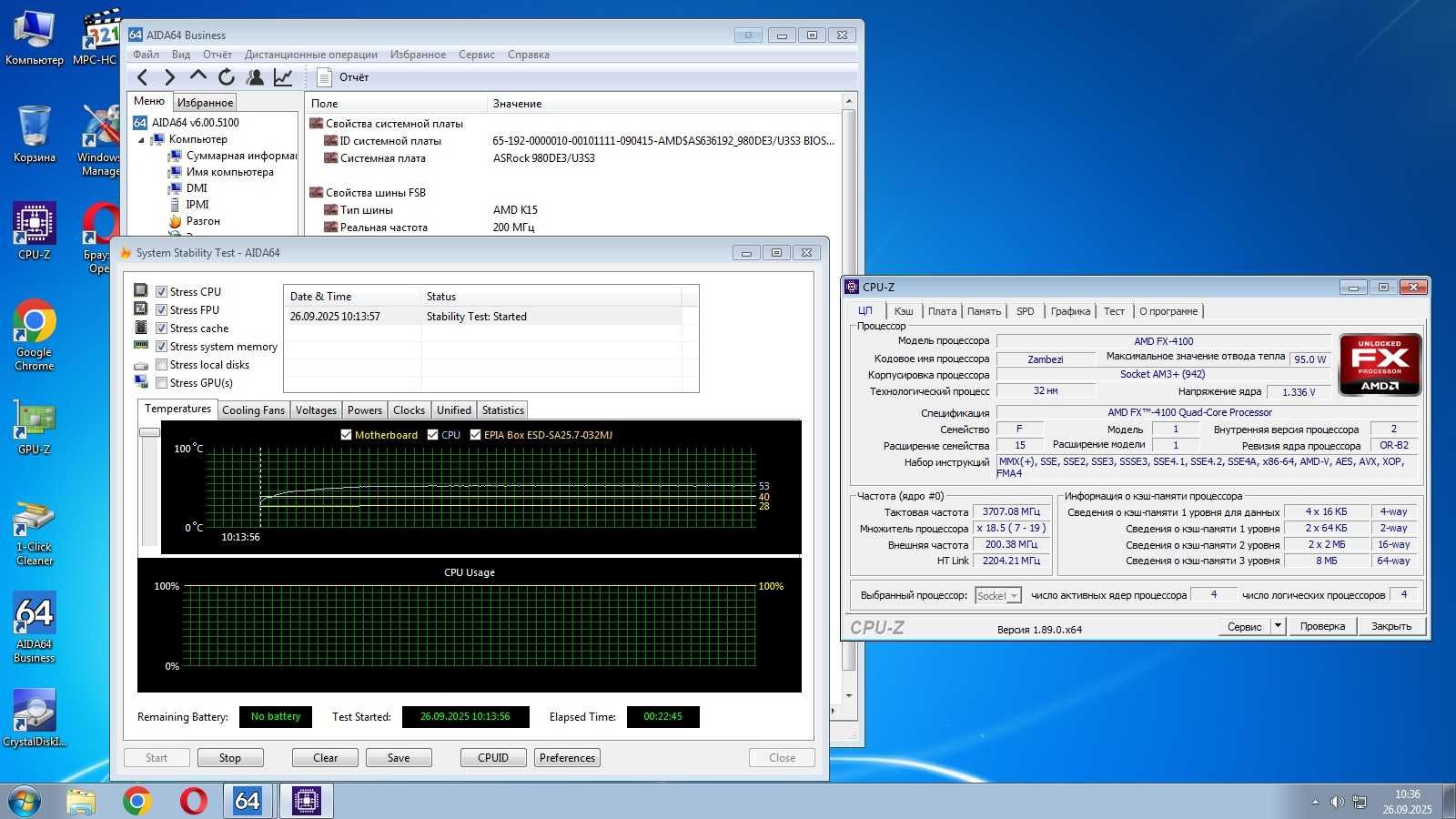Stop the stability test
The height and width of the screenshot is (819, 1456).
tap(230, 758)
